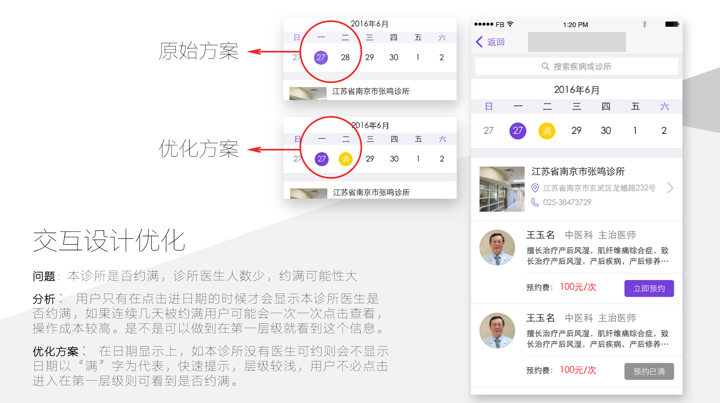The image size is (720, 403).
Task: Click the clinic name 江苏省南京市张鸣诊所 in the phone view
Action: coord(578,172)
